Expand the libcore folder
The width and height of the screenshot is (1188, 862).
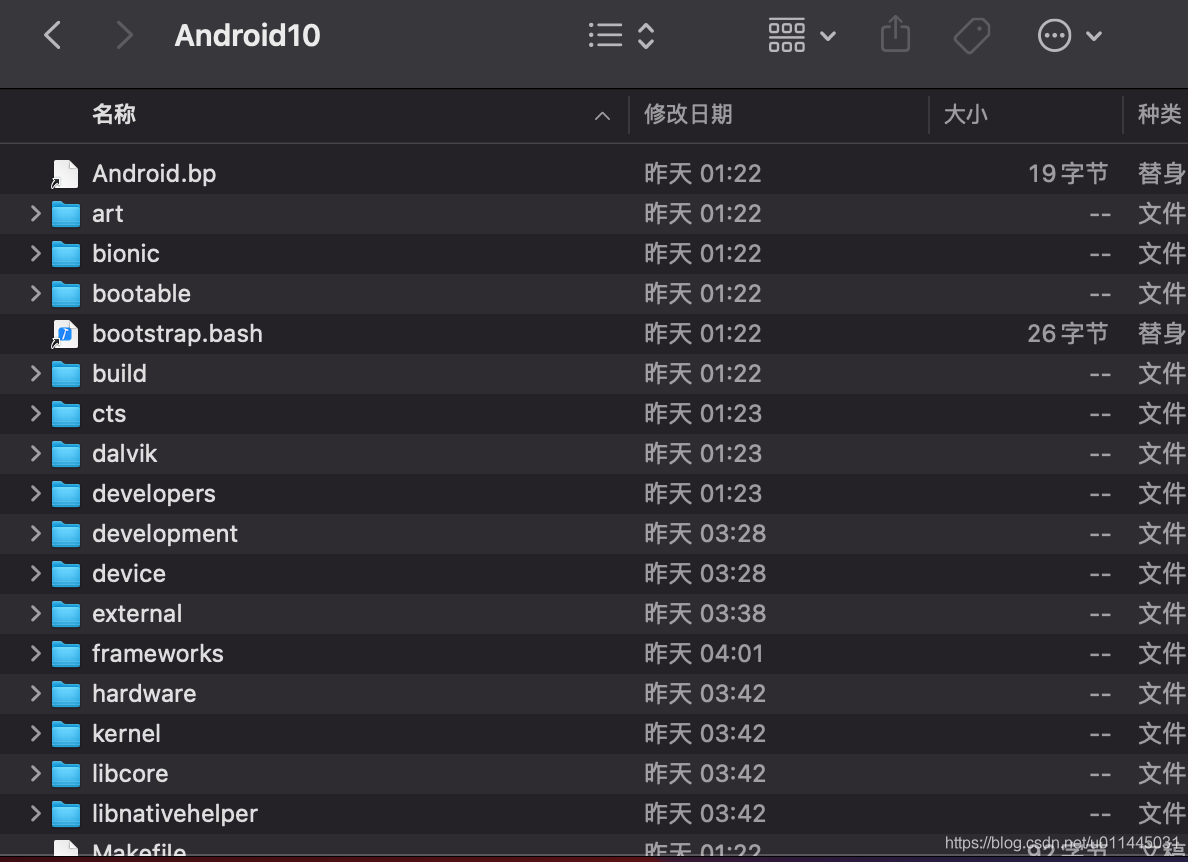click(x=36, y=773)
